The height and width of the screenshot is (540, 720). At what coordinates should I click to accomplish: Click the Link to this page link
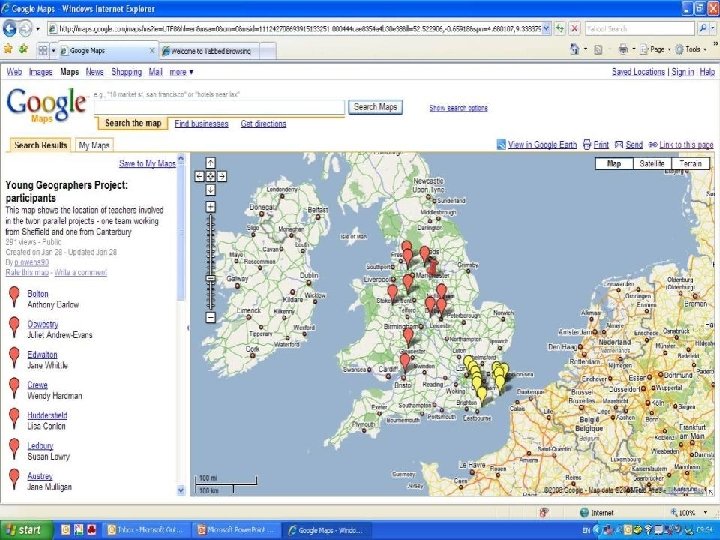[686, 145]
